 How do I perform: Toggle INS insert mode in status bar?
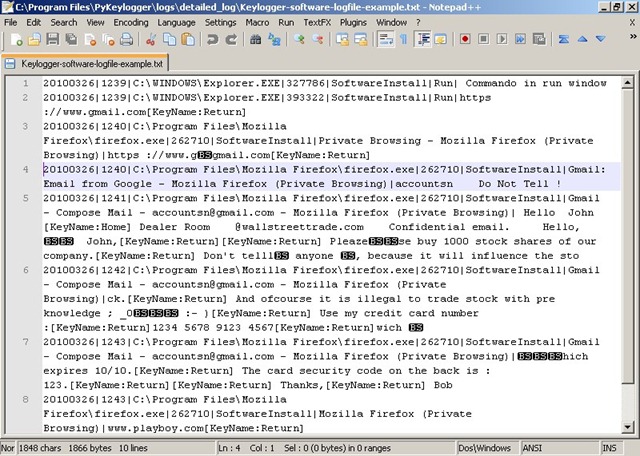click(610, 448)
